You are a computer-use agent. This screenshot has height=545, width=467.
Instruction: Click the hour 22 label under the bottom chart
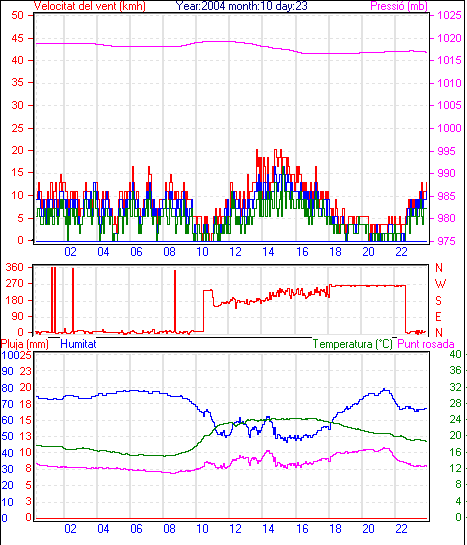pyautogui.click(x=401, y=529)
